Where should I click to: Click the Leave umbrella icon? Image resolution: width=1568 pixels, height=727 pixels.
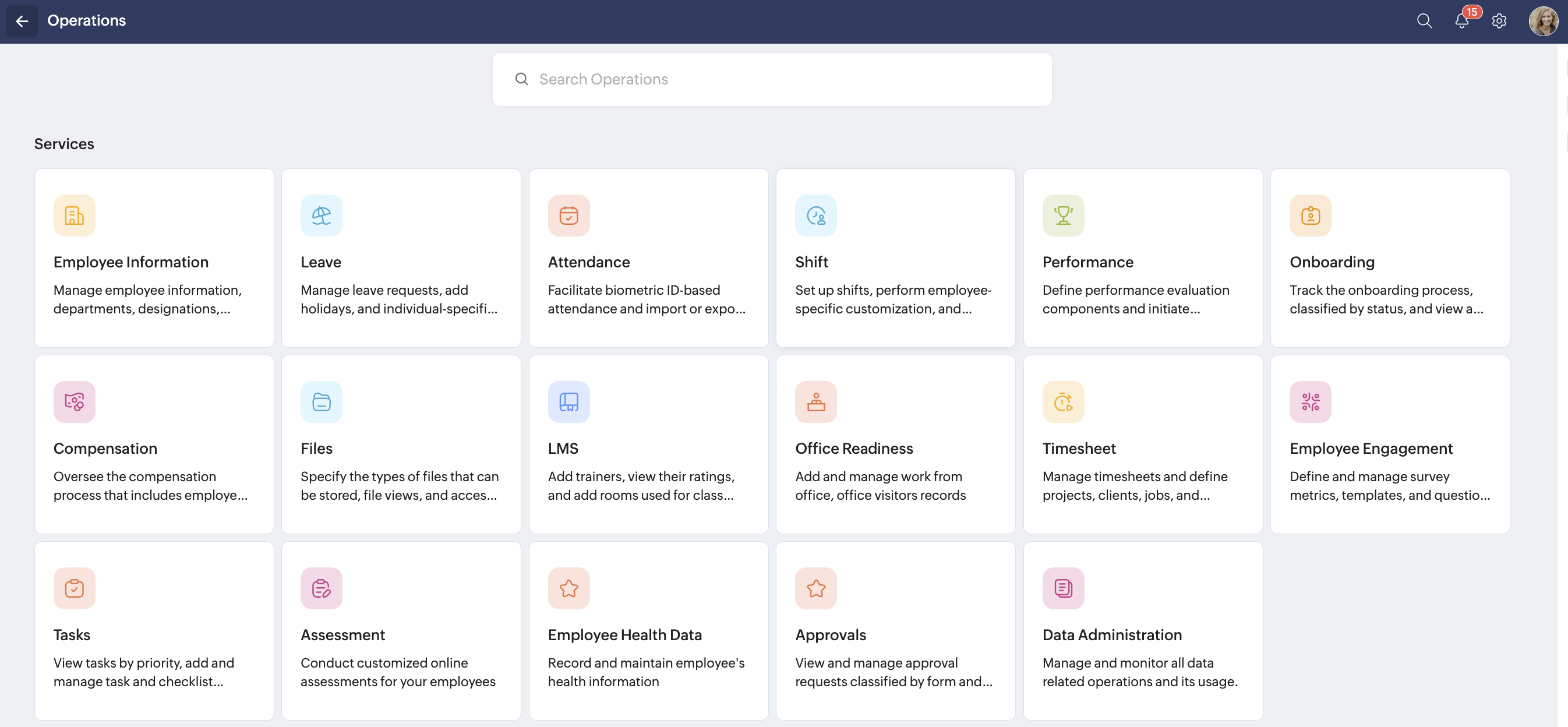(x=322, y=216)
